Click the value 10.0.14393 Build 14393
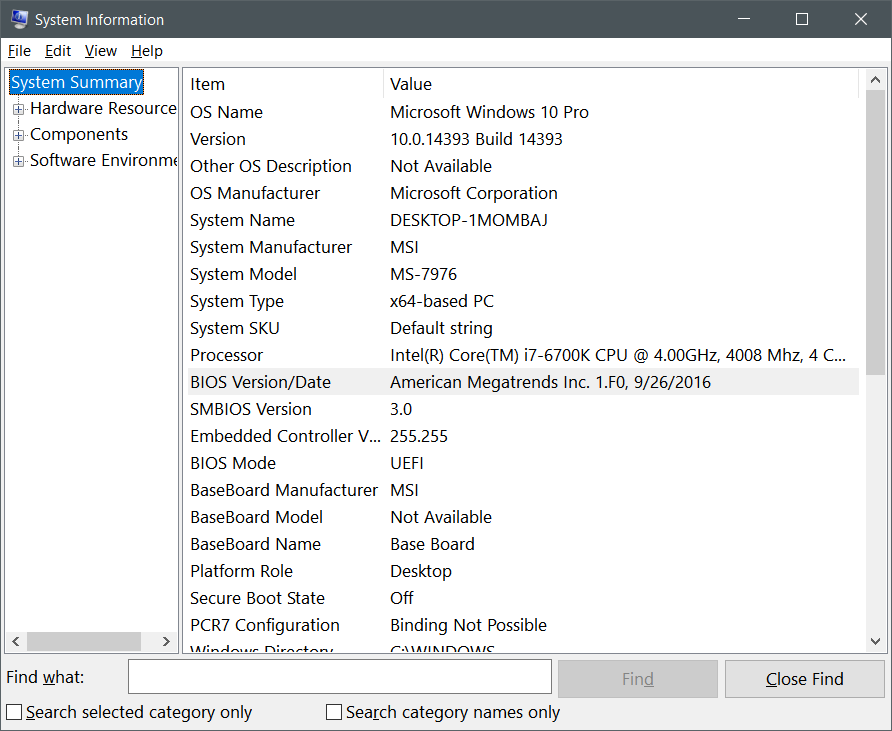 (476, 139)
